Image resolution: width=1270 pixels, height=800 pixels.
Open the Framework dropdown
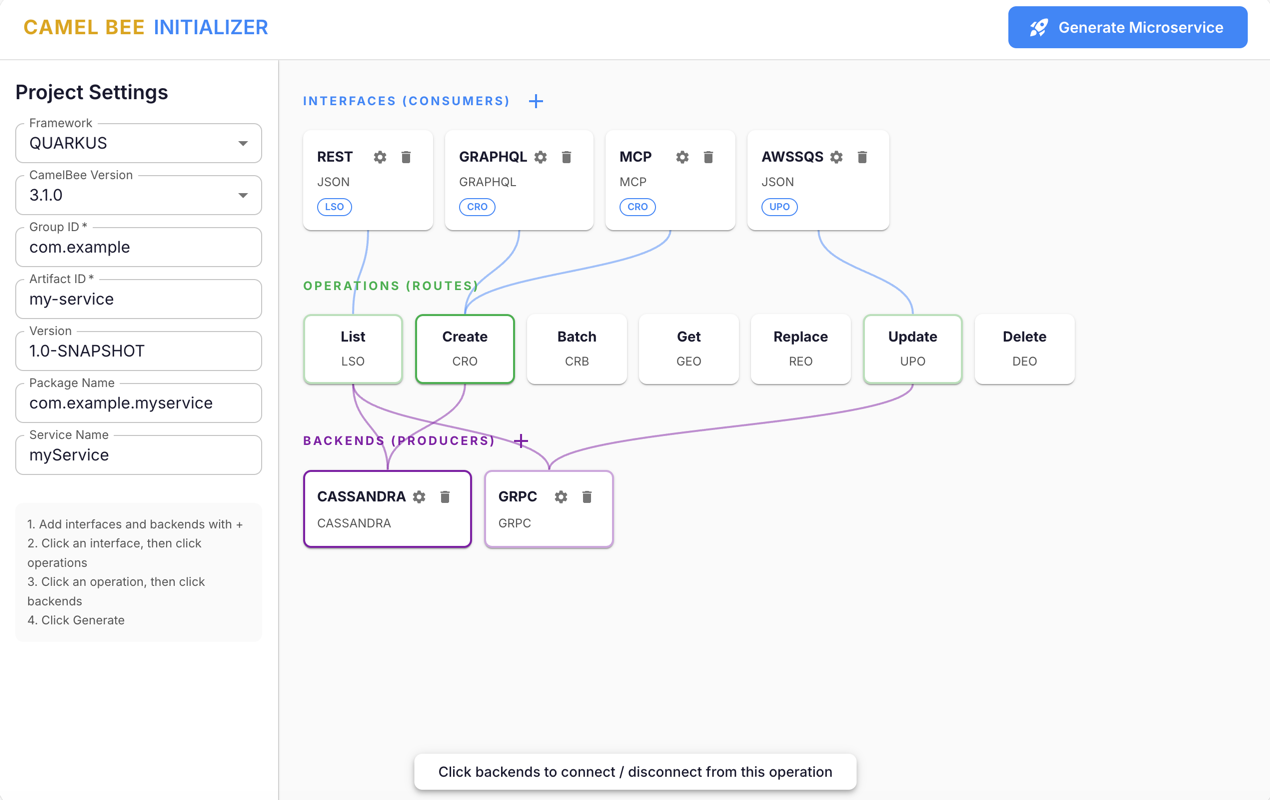coord(138,143)
